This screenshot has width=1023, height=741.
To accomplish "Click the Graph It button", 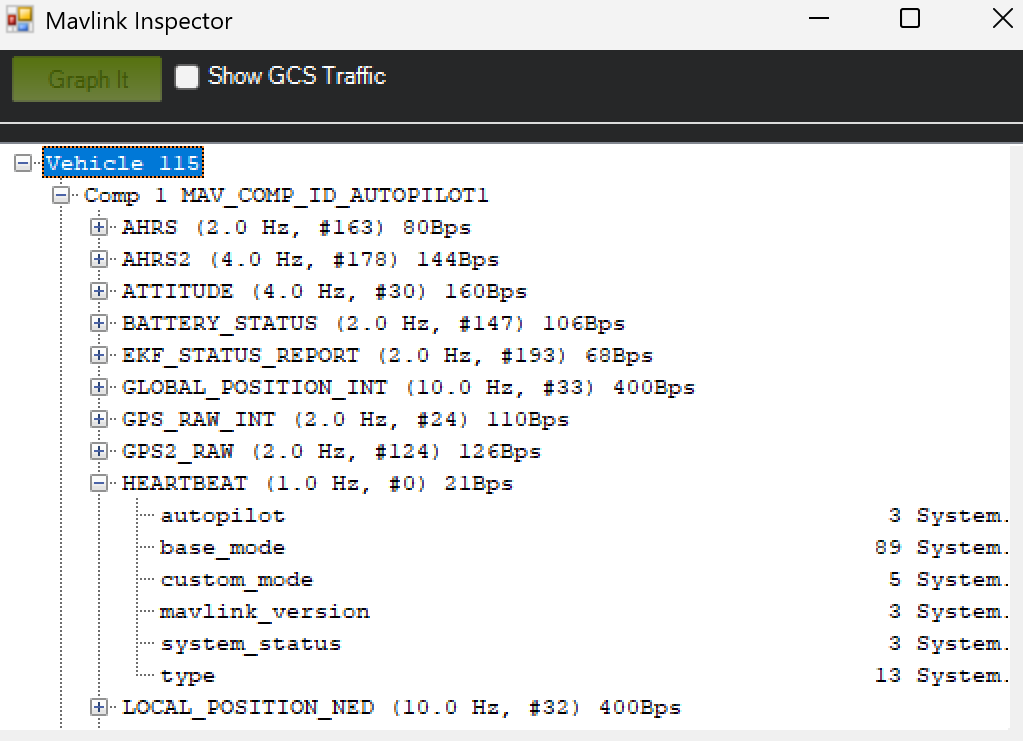I will (87, 79).
